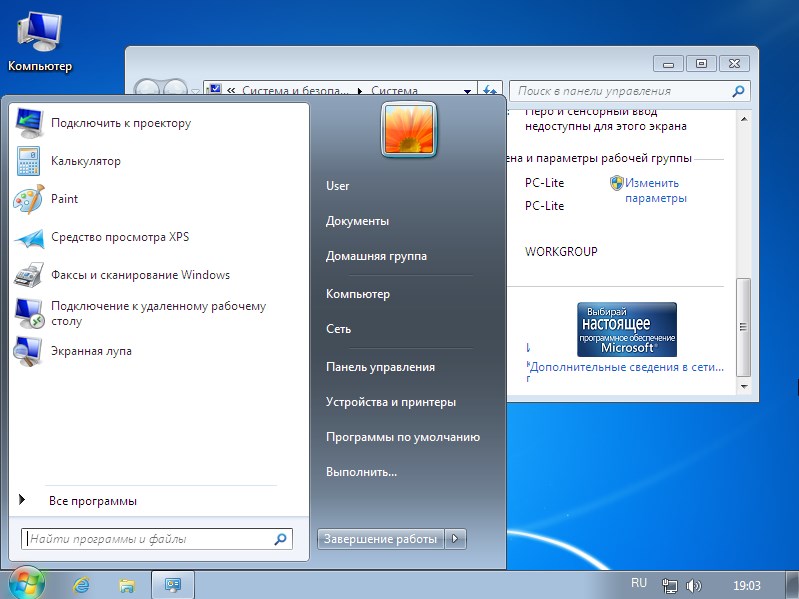Click the Изменить параметры link

656,190
